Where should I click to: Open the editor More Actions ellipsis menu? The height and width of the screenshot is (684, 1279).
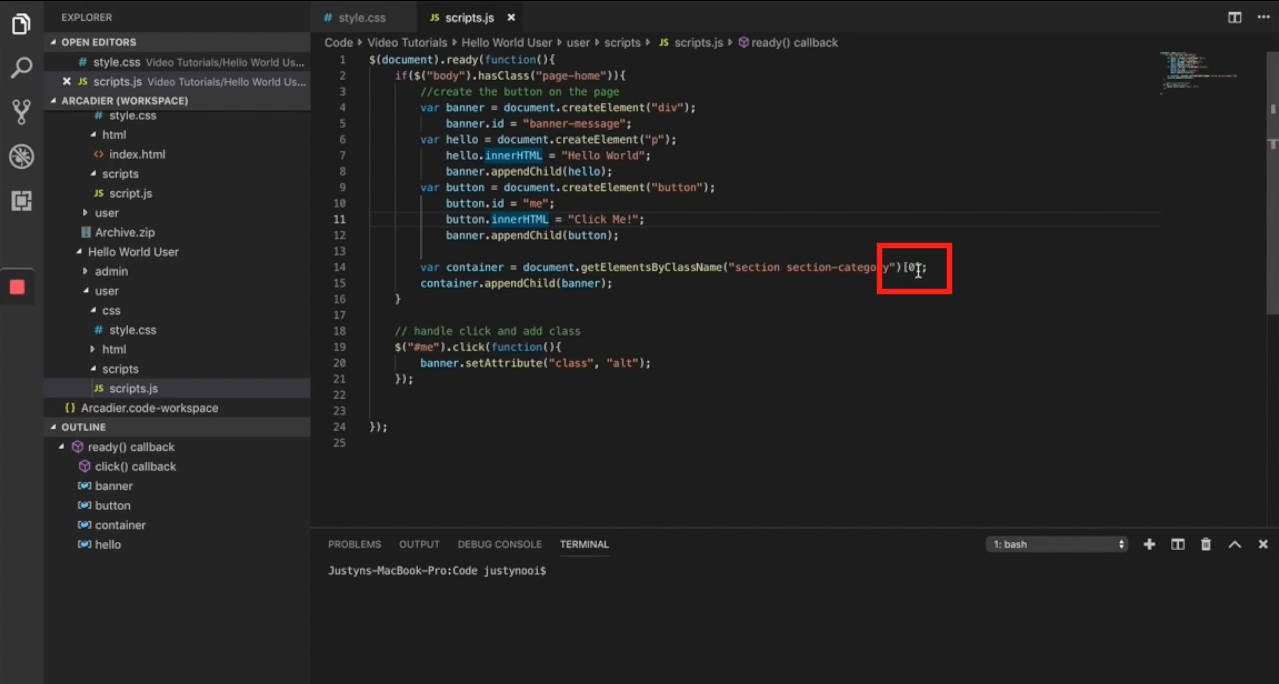[x=1264, y=18]
